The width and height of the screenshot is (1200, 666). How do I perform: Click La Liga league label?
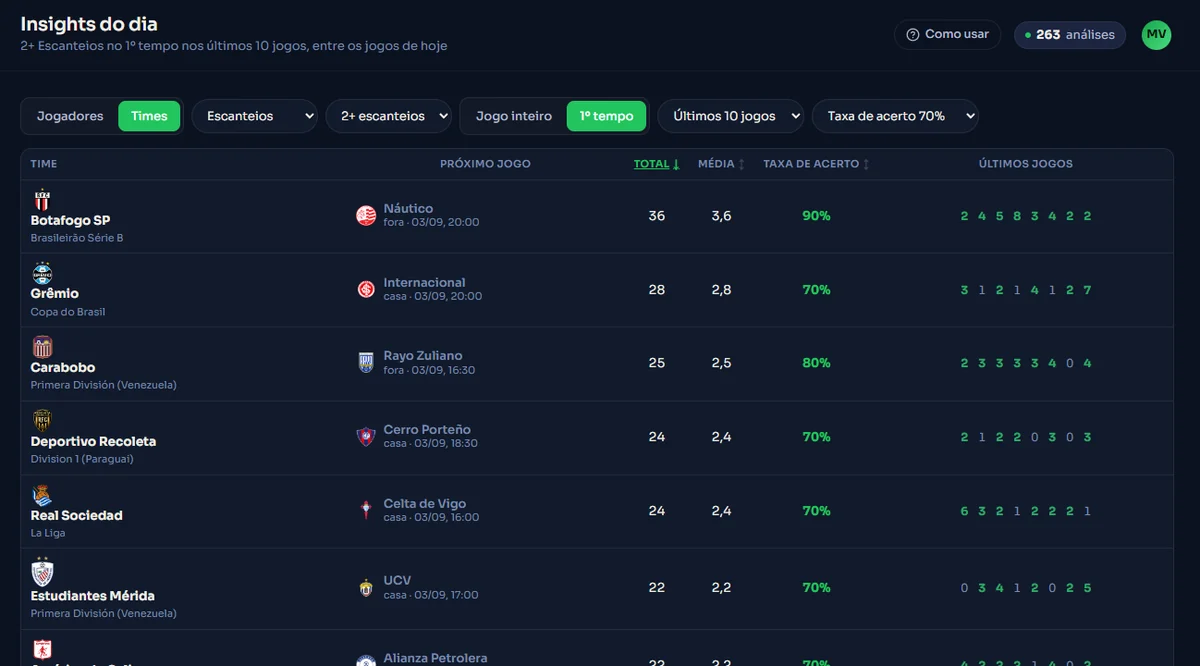(x=49, y=533)
